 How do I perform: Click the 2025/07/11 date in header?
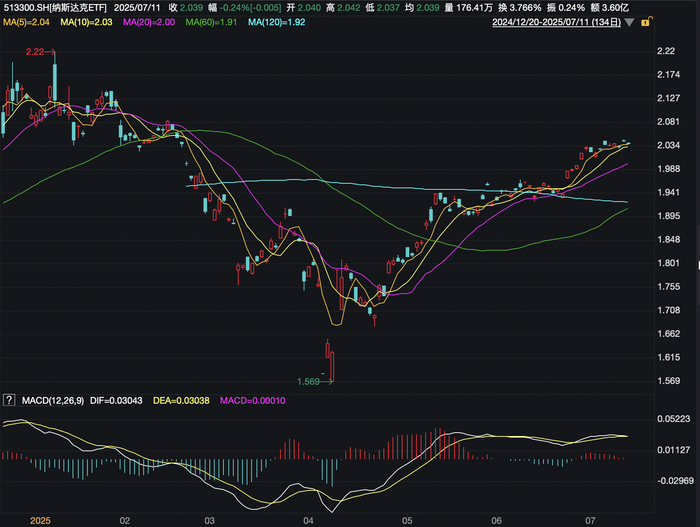point(137,7)
